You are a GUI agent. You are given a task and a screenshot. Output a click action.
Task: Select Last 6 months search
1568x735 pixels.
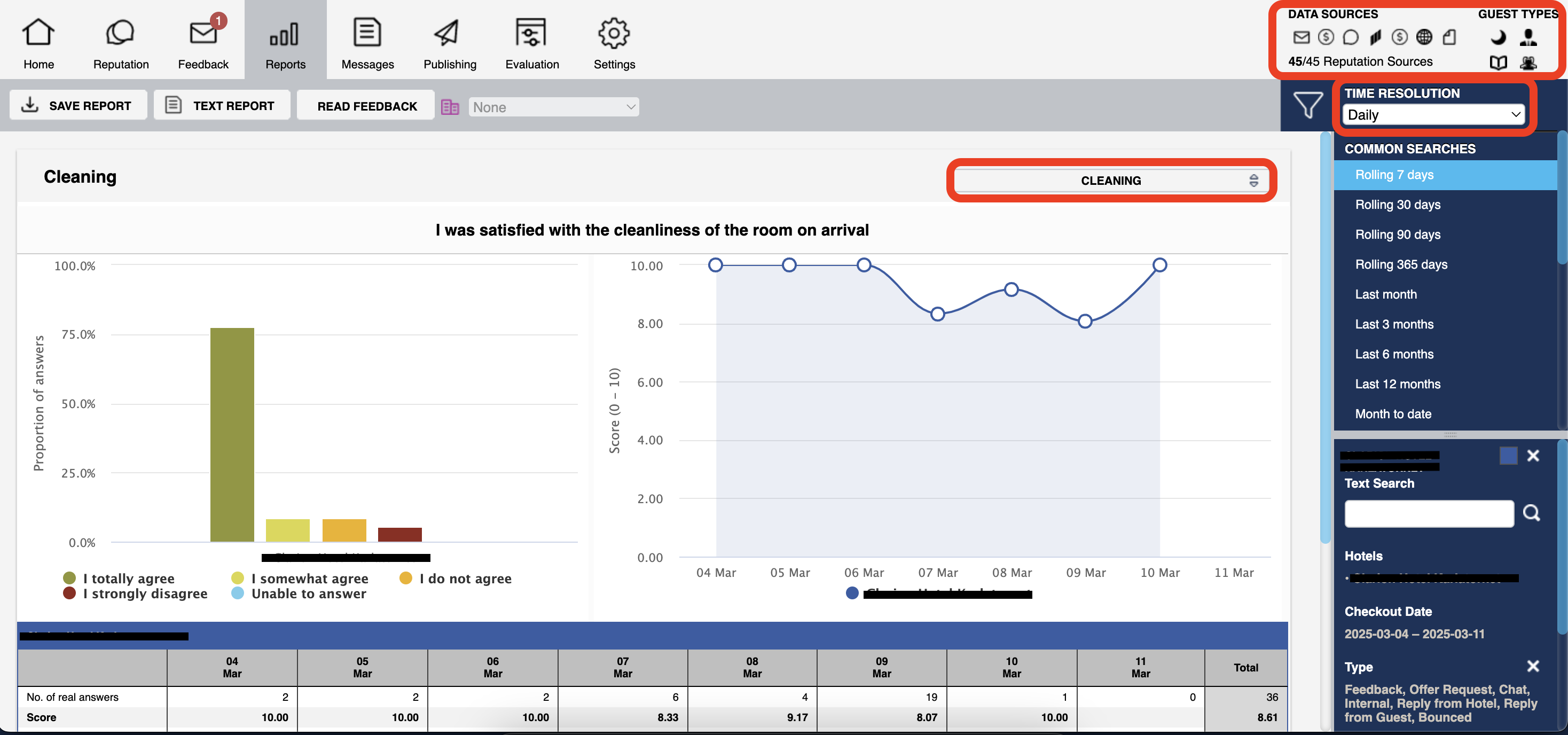(x=1445, y=354)
